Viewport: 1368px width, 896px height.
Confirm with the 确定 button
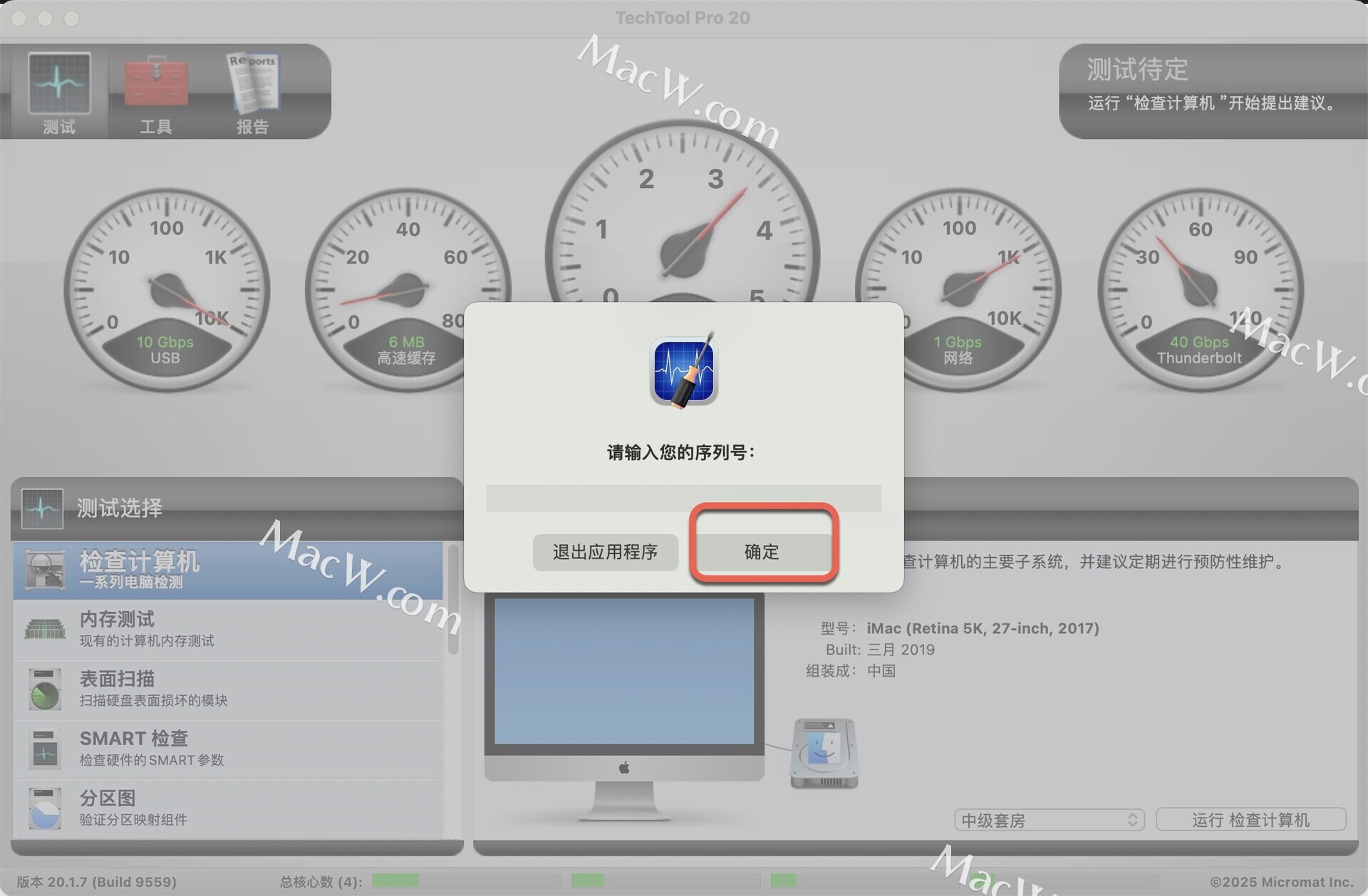coord(762,552)
